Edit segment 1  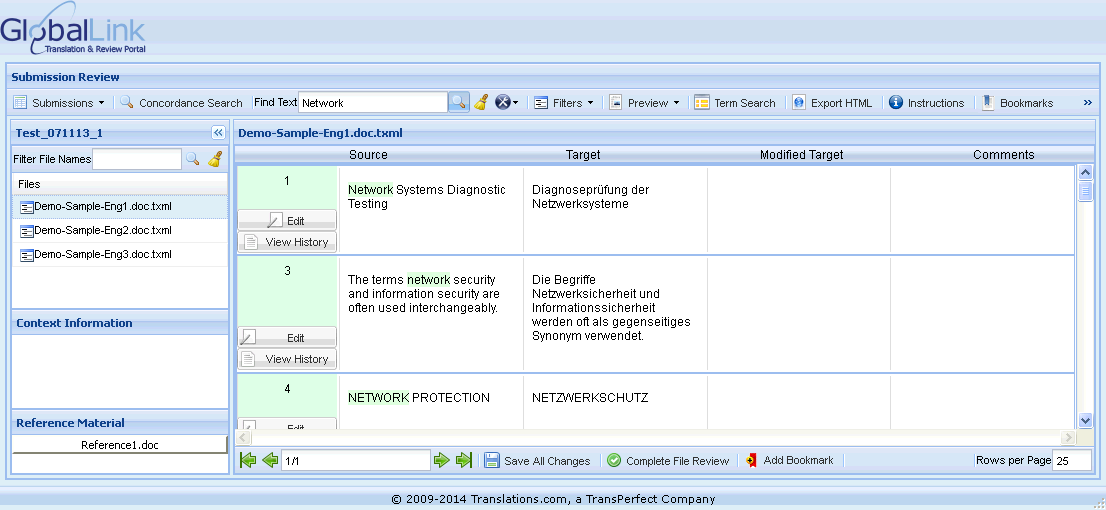pos(287,220)
